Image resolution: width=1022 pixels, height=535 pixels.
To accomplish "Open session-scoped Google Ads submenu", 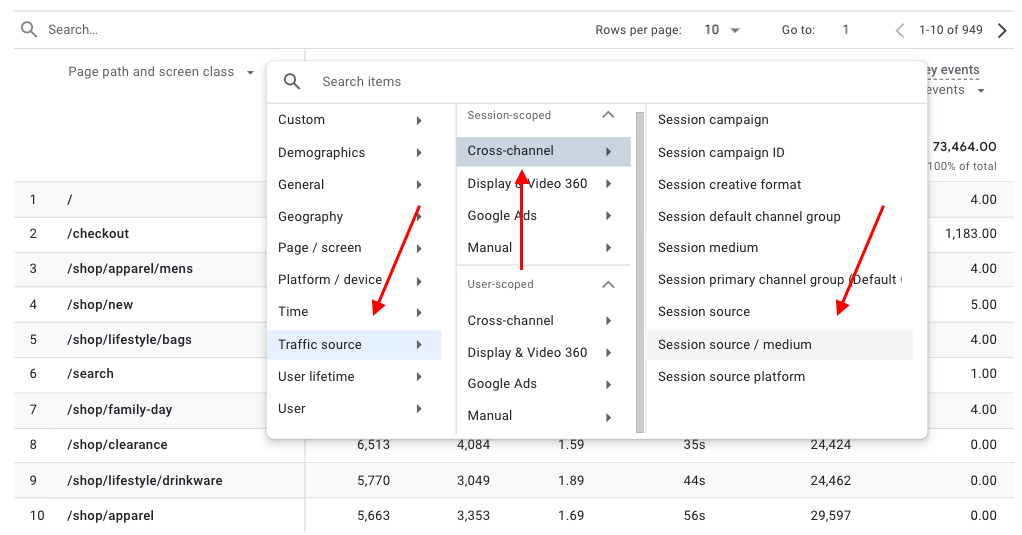I will pos(540,216).
